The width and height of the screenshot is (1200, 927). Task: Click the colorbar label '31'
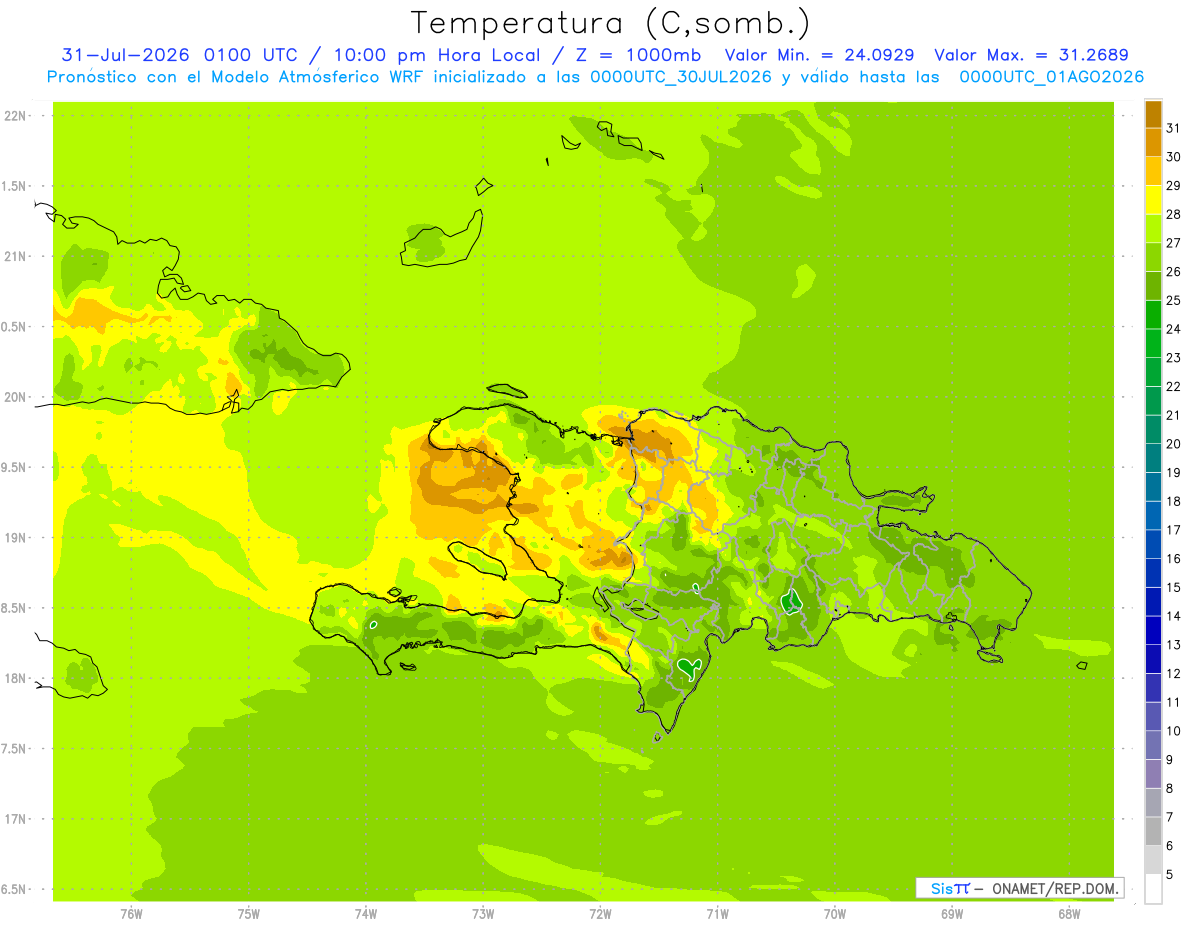click(x=1173, y=128)
